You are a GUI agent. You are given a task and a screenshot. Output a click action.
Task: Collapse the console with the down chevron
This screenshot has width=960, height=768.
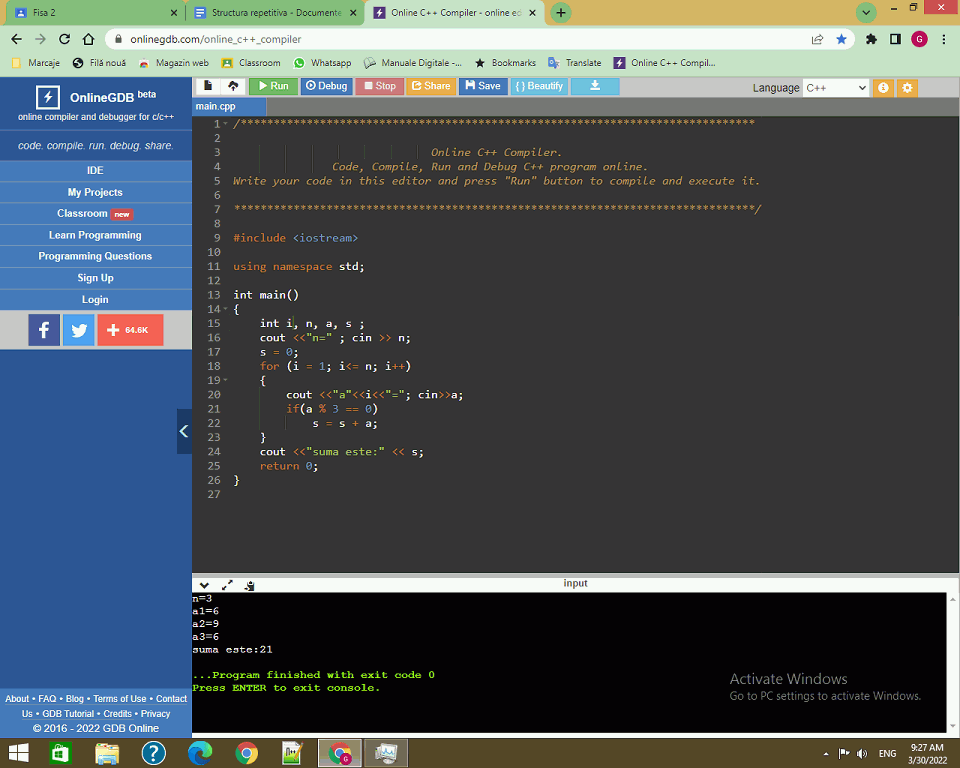(204, 585)
